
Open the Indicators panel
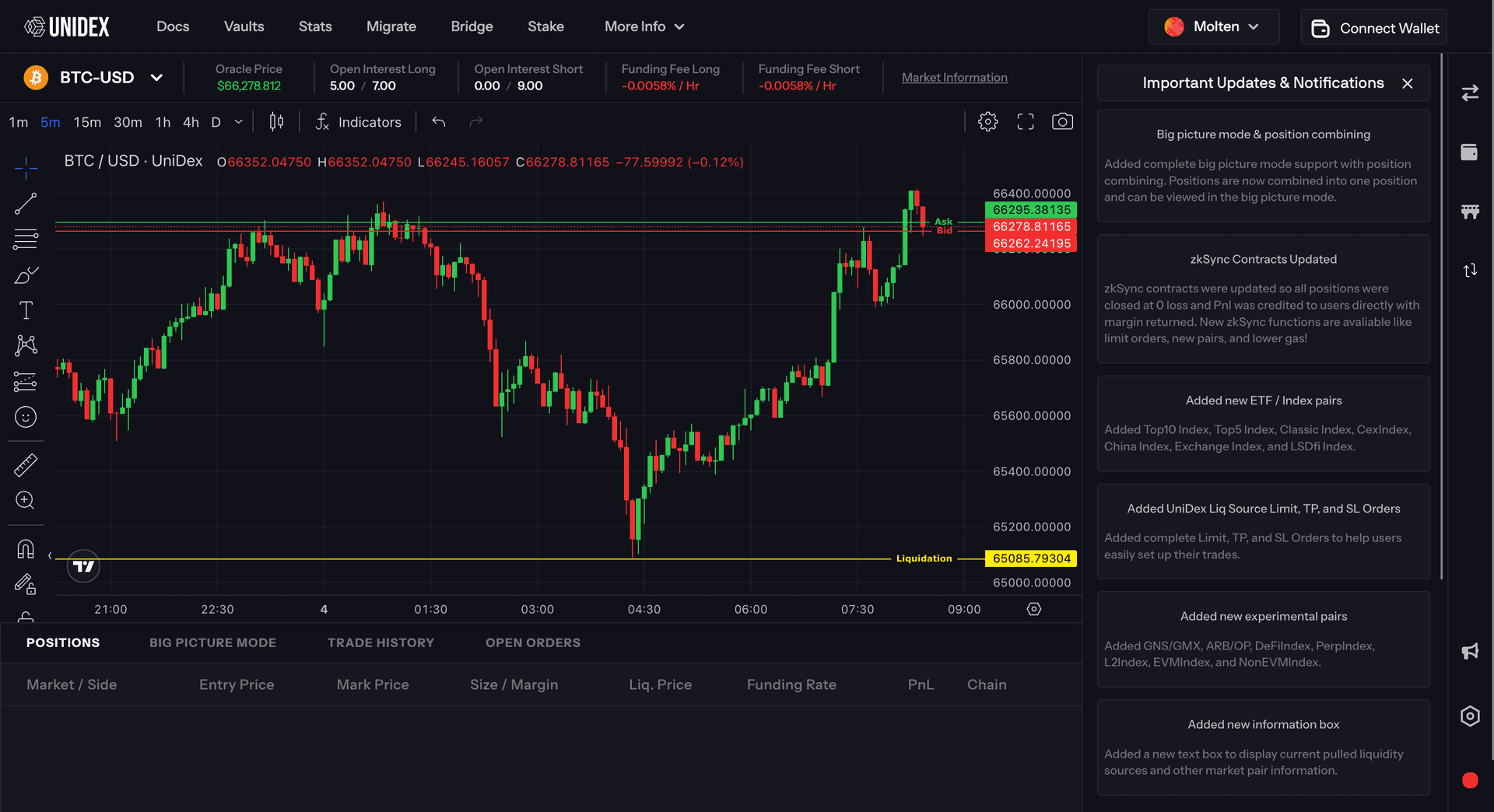(x=359, y=122)
